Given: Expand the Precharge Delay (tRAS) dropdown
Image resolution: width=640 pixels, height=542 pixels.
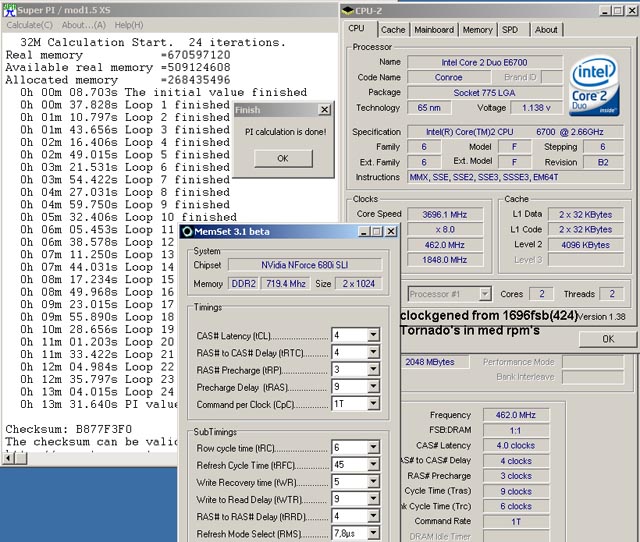Looking at the screenshot, I should [373, 387].
